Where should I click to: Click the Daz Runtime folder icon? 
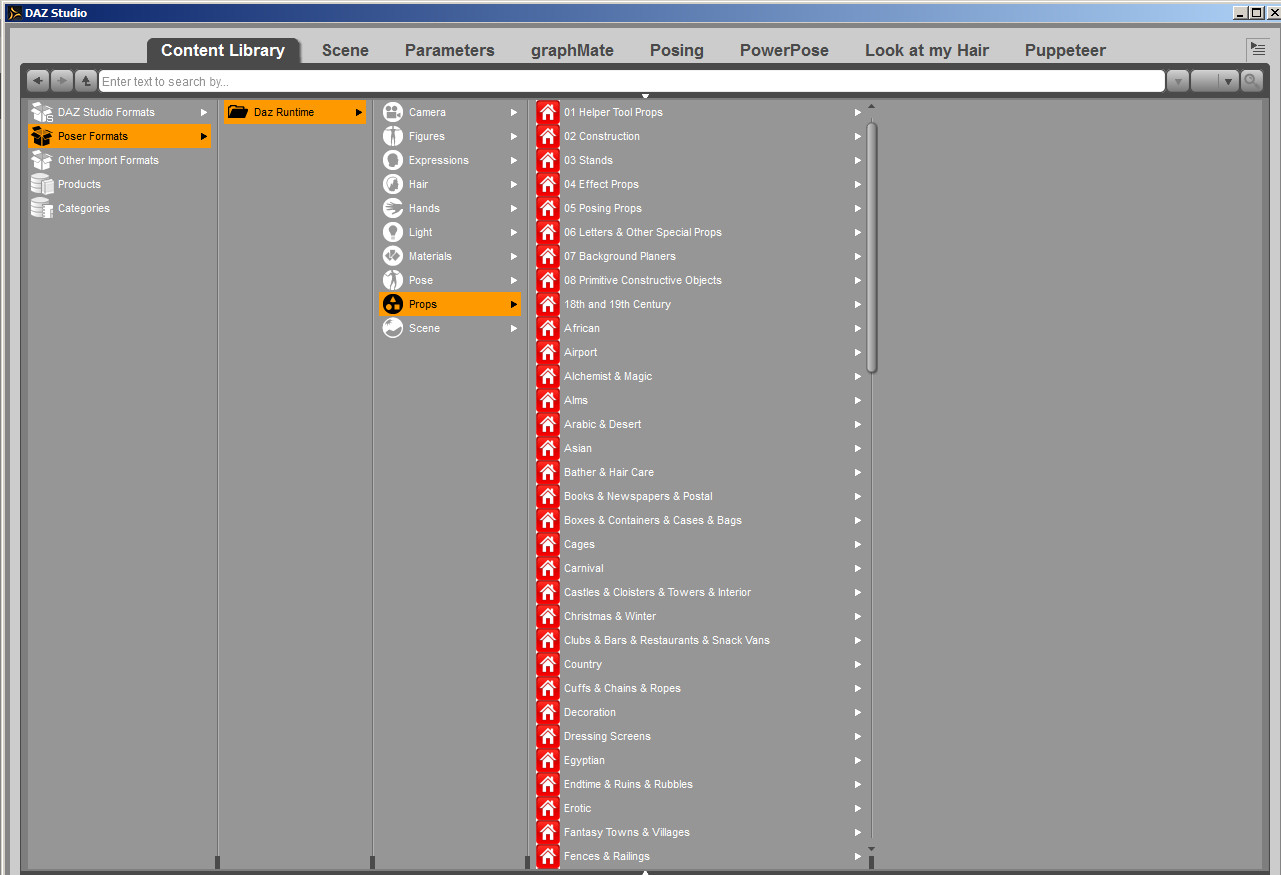pos(238,112)
